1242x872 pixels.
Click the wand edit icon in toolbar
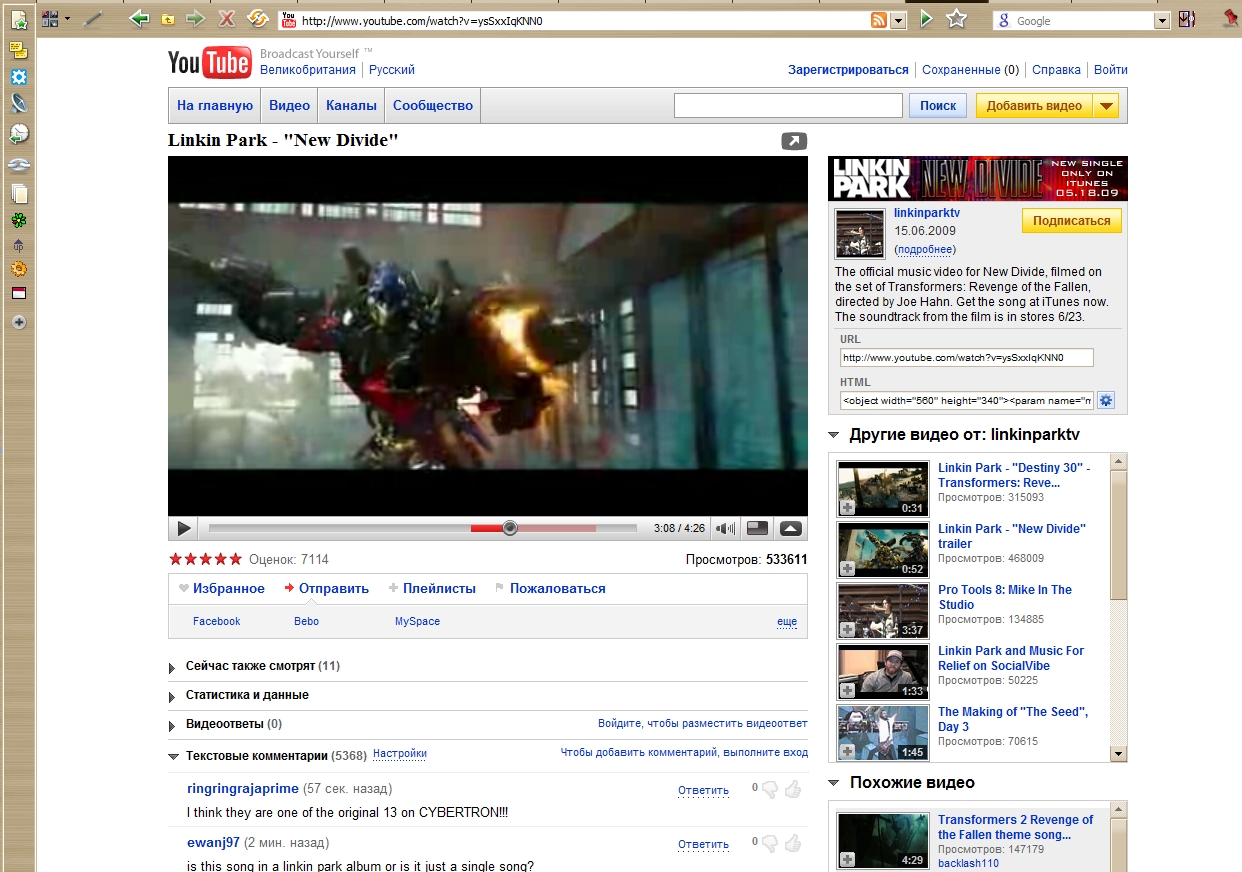tap(92, 19)
